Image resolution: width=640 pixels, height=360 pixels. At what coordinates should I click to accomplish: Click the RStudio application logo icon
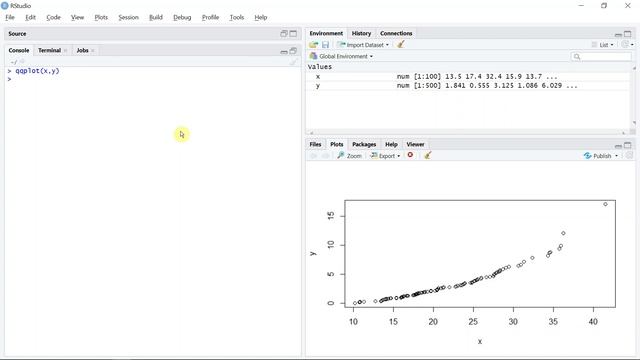coord(5,6)
